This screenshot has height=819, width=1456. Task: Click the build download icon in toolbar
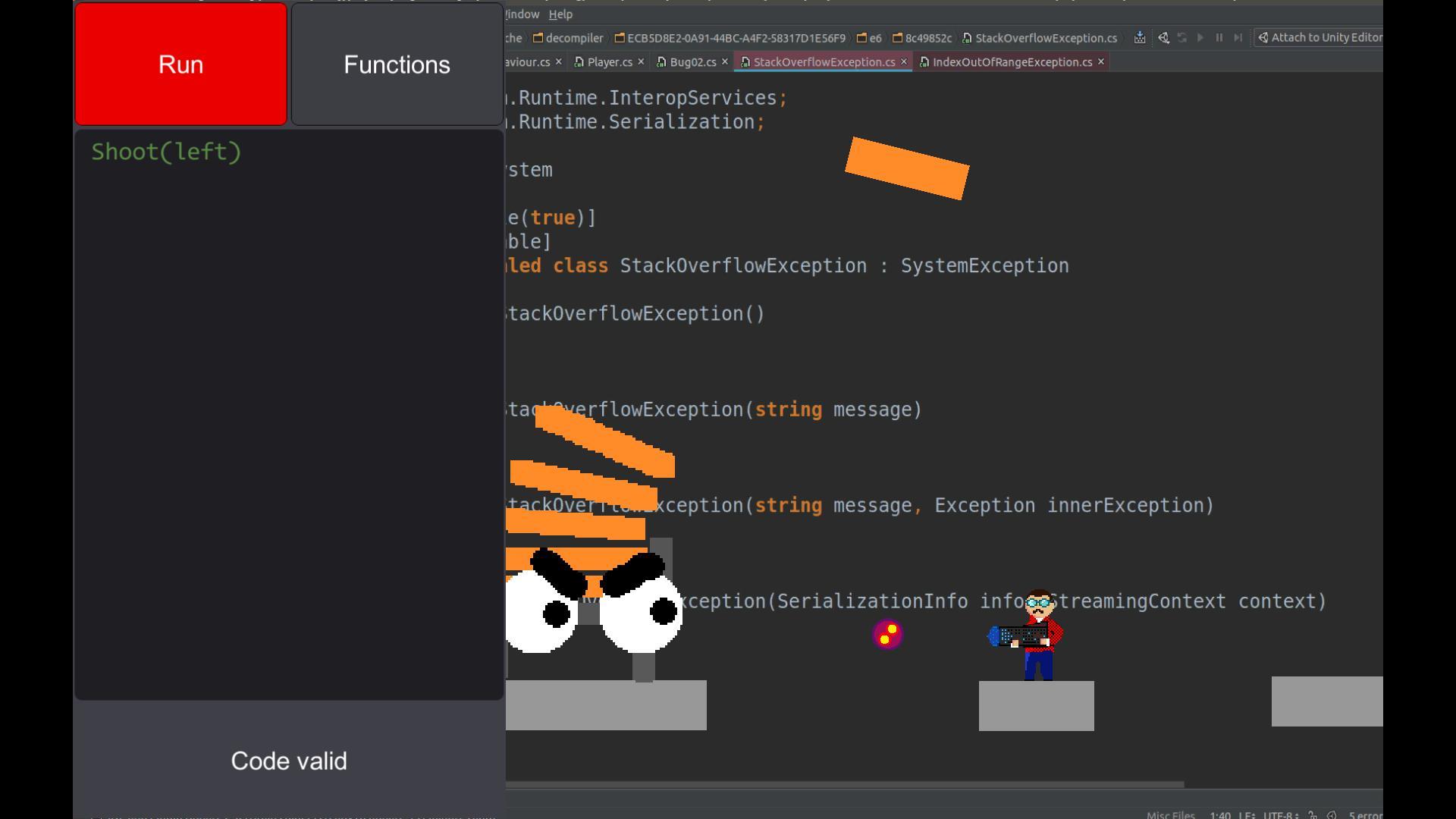(x=1139, y=38)
